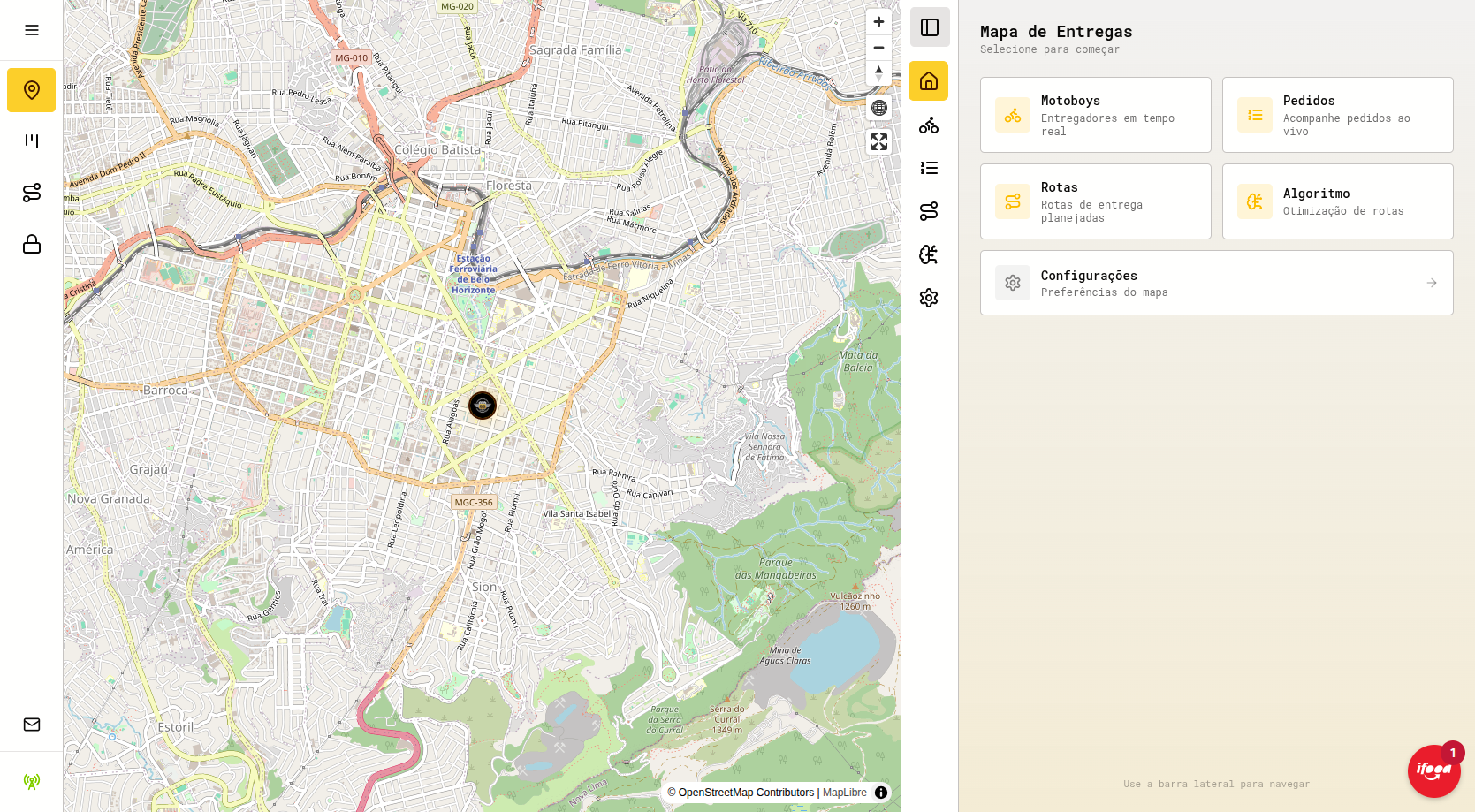The image size is (1475, 812).
Task: Toggle the side panel layout icon
Action: click(x=930, y=27)
